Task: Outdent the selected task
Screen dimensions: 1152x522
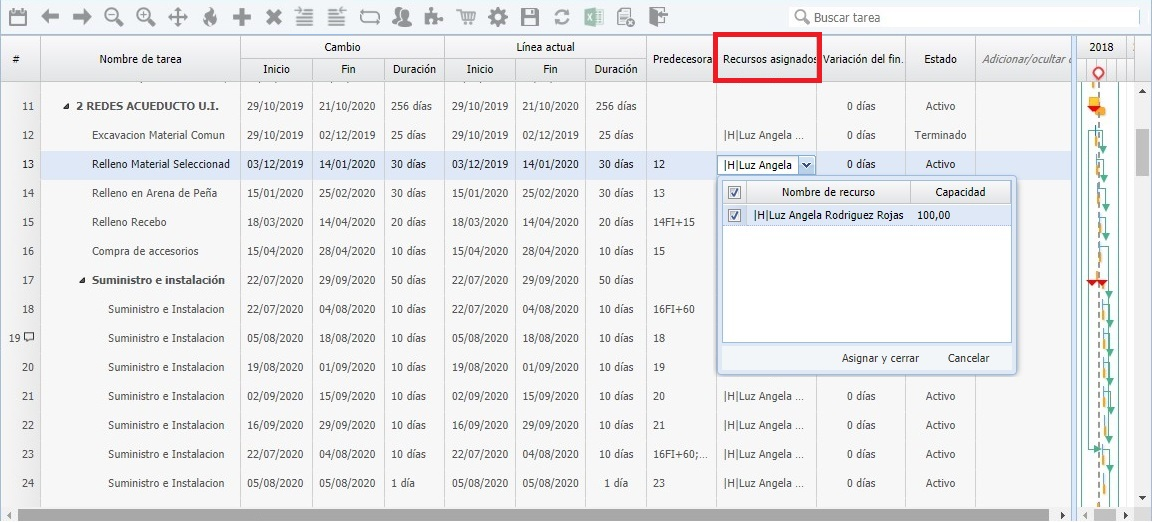Action: (337, 17)
